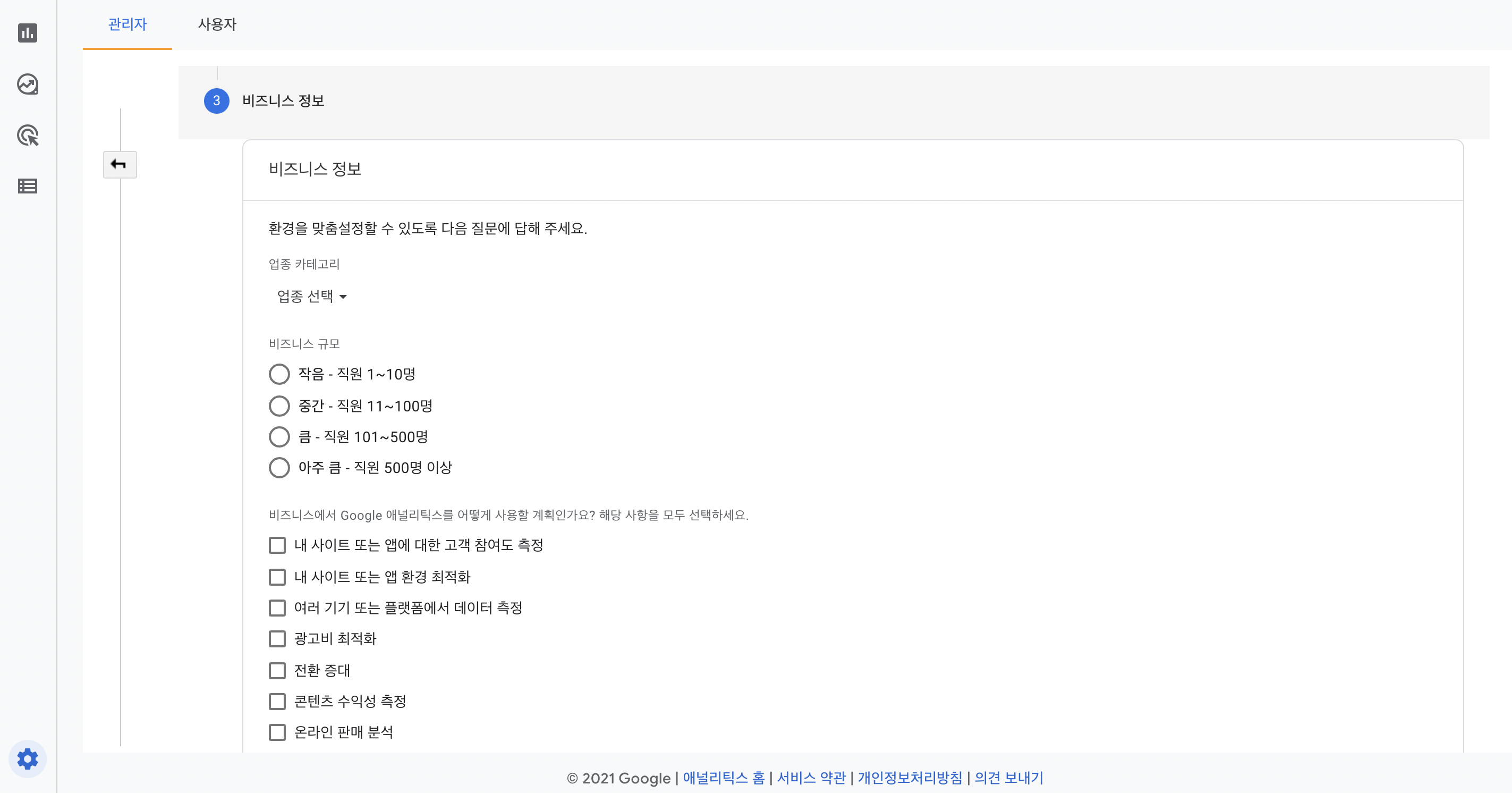Open the Explore icon in sidebar

tap(28, 85)
